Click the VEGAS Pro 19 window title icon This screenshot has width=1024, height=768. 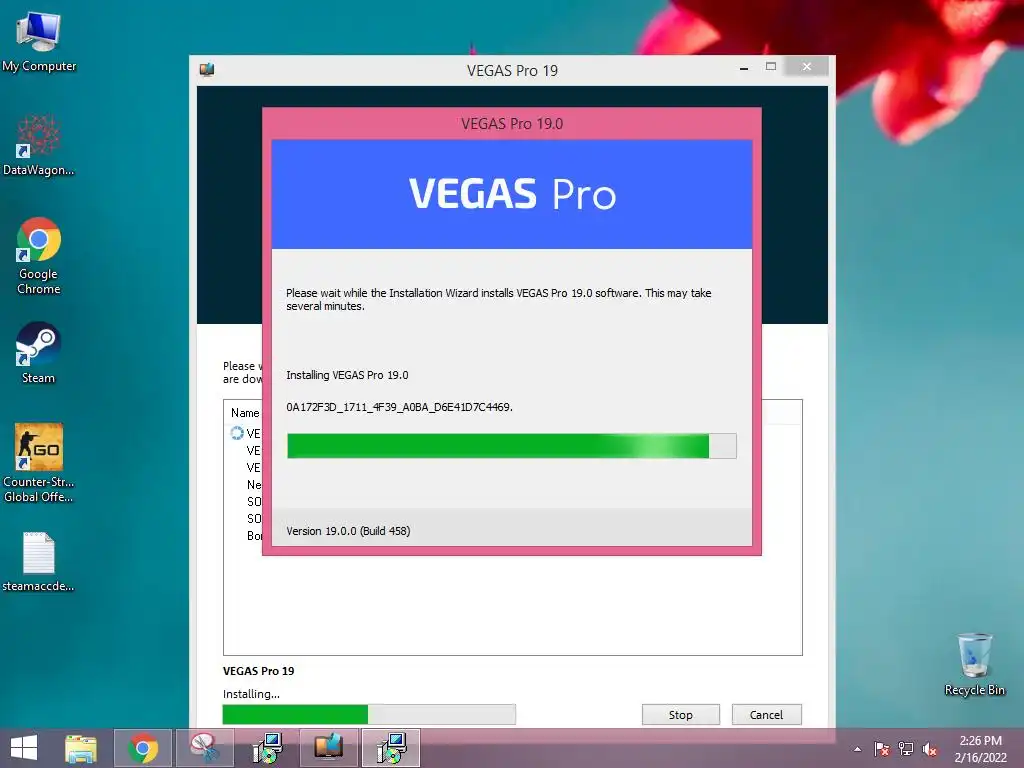coord(207,70)
